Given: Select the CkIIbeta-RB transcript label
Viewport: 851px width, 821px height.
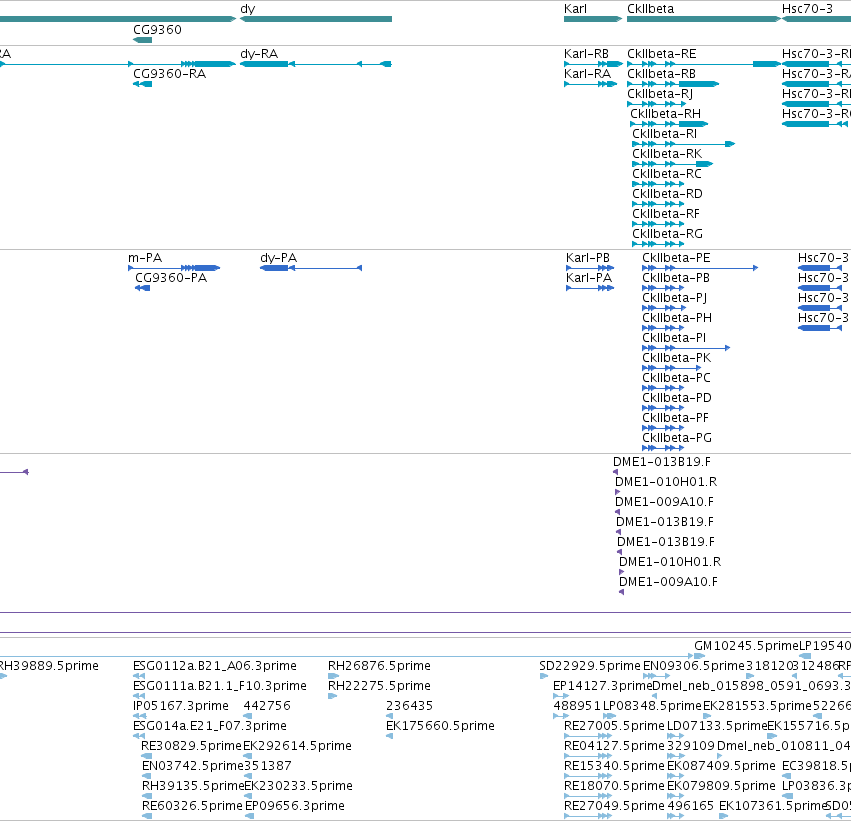Looking at the screenshot, I should [x=662, y=74].
